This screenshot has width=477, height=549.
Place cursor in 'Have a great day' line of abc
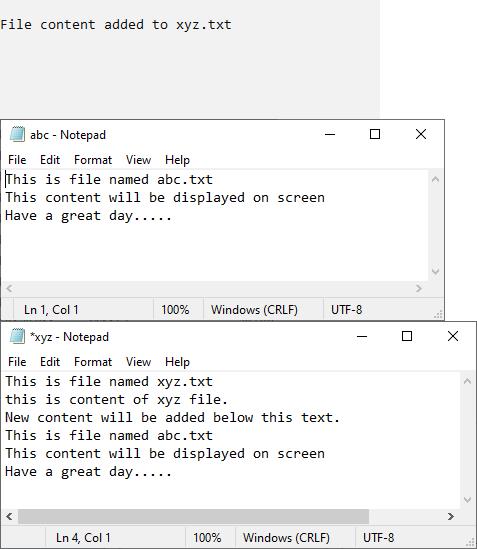pos(88,216)
